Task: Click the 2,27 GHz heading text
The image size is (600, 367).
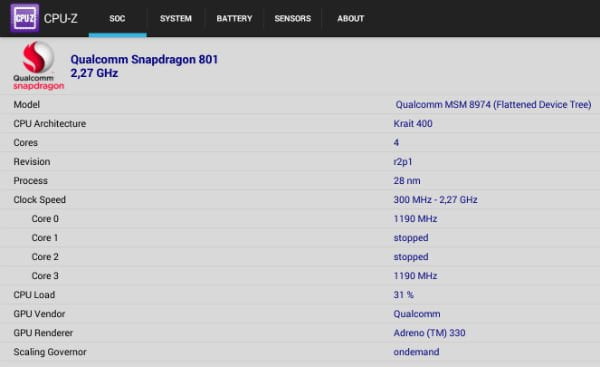Action: (94, 73)
